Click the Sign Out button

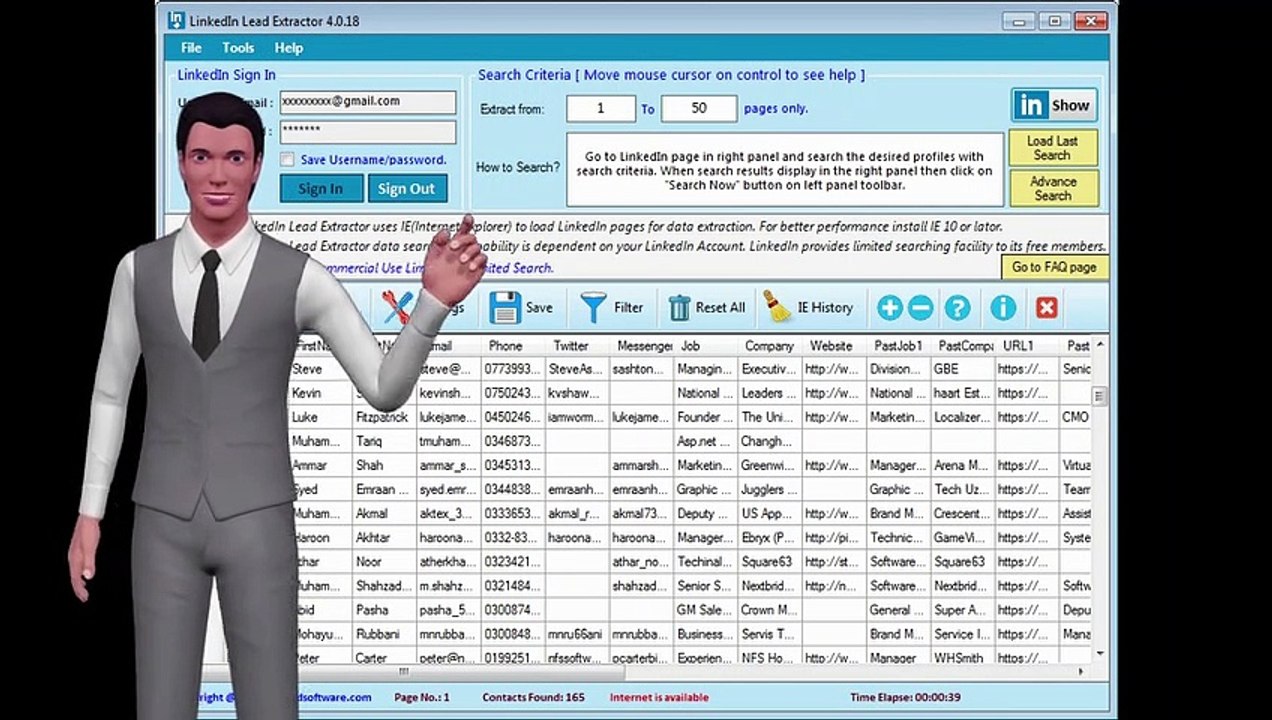tap(407, 188)
